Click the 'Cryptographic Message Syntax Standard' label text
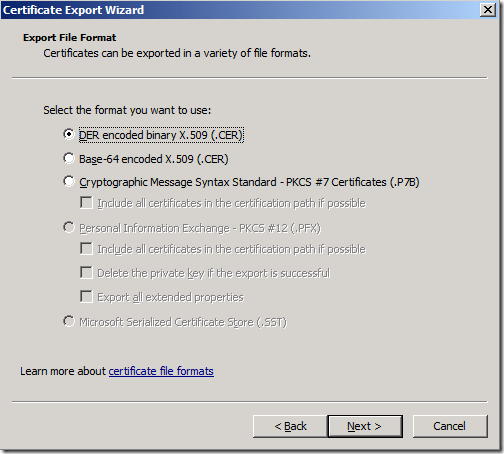The height and width of the screenshot is (454, 504). [178, 182]
